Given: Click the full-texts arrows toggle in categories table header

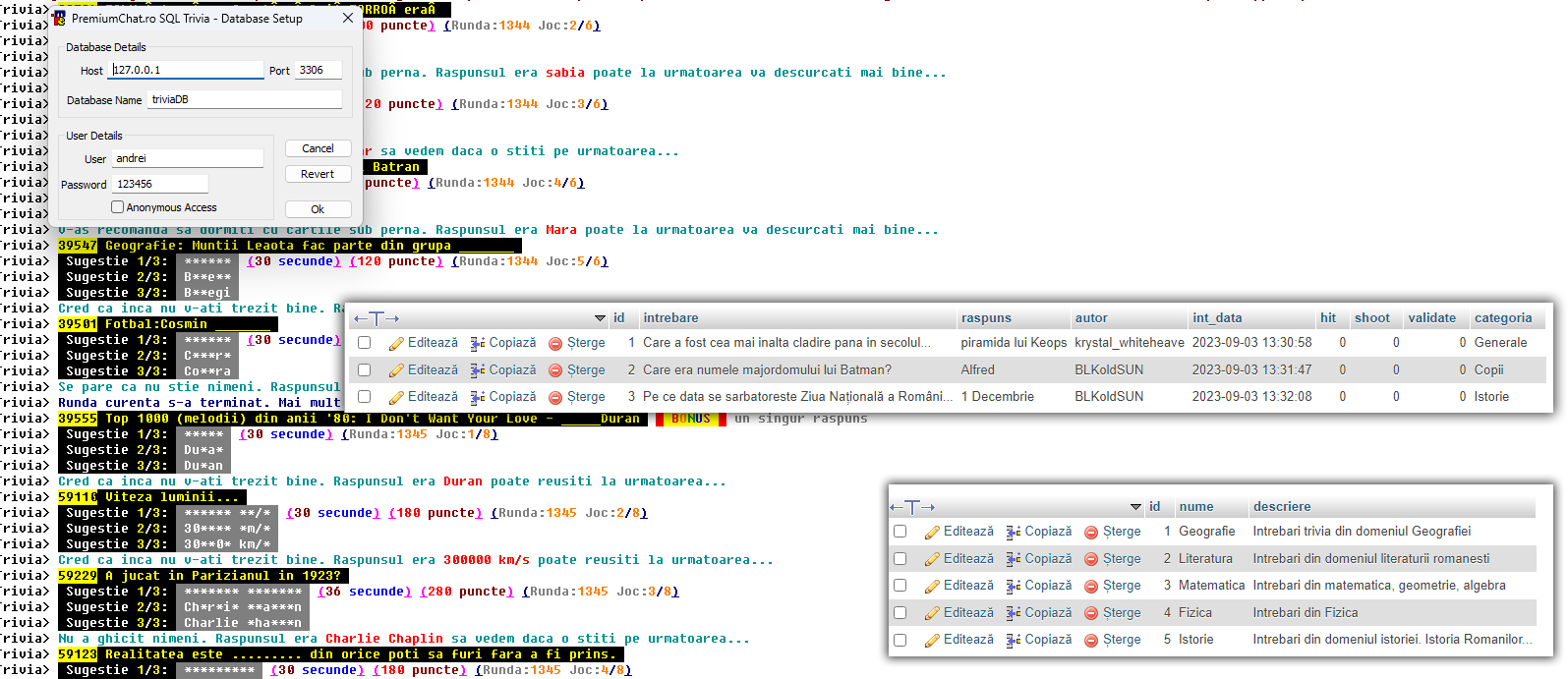Looking at the screenshot, I should [x=912, y=507].
